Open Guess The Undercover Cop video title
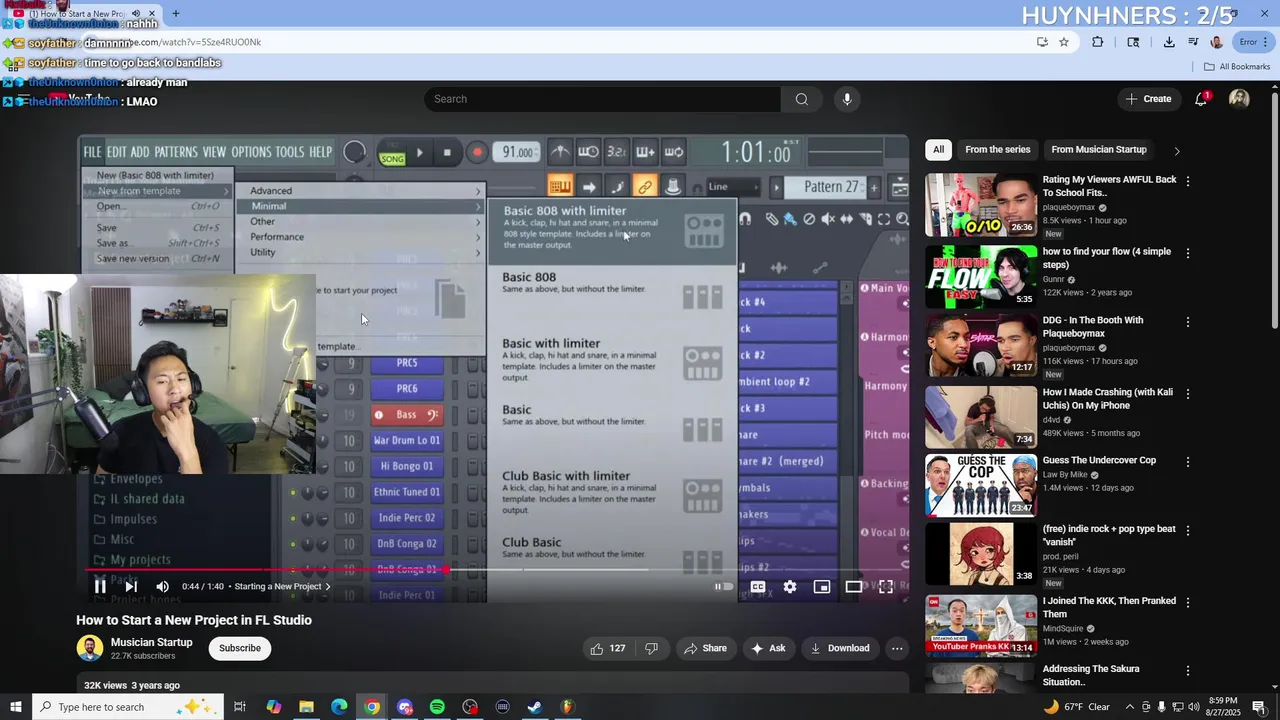The height and width of the screenshot is (720, 1280). click(x=1099, y=460)
